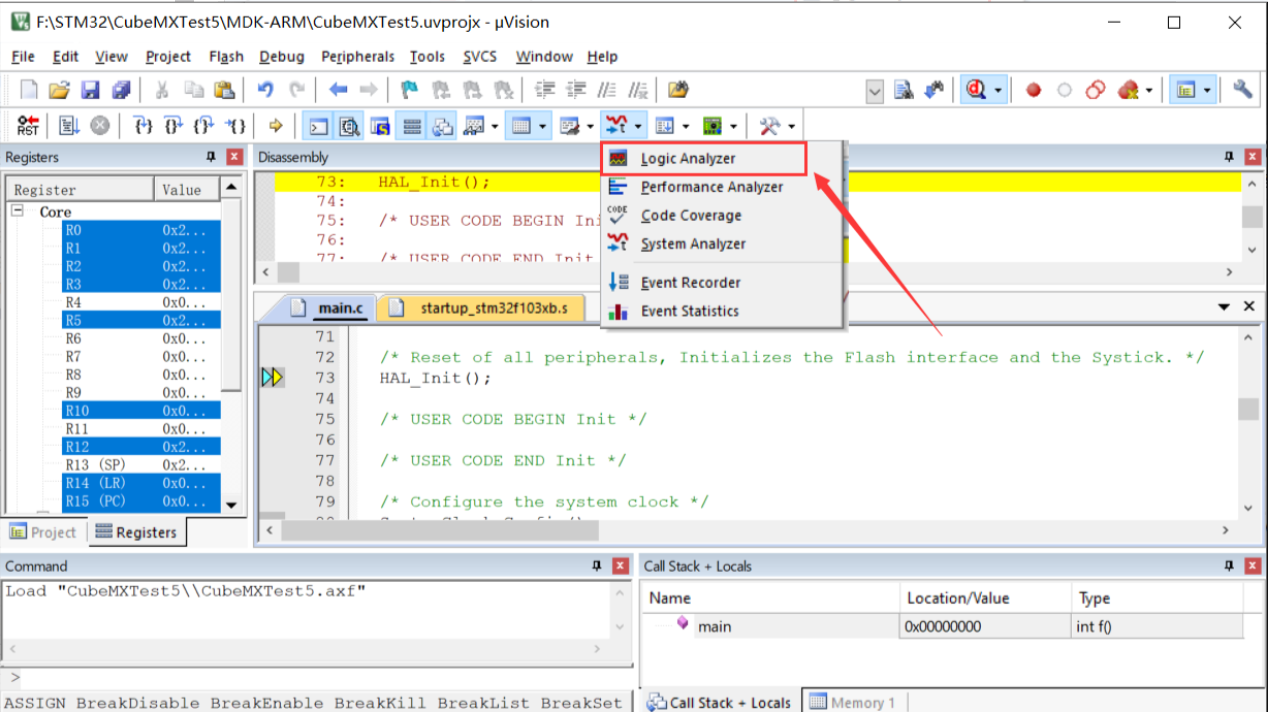Viewport: 1268px width, 712px height.
Task: Click the Kill All Breakpoints icon
Action: coord(1128,90)
